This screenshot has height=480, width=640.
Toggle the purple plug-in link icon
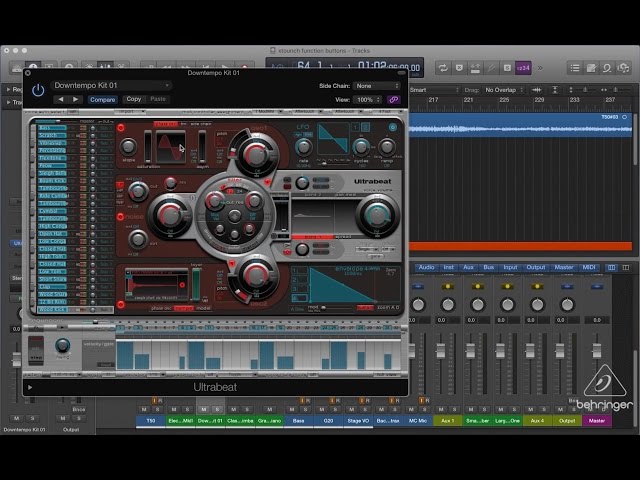pyautogui.click(x=393, y=100)
